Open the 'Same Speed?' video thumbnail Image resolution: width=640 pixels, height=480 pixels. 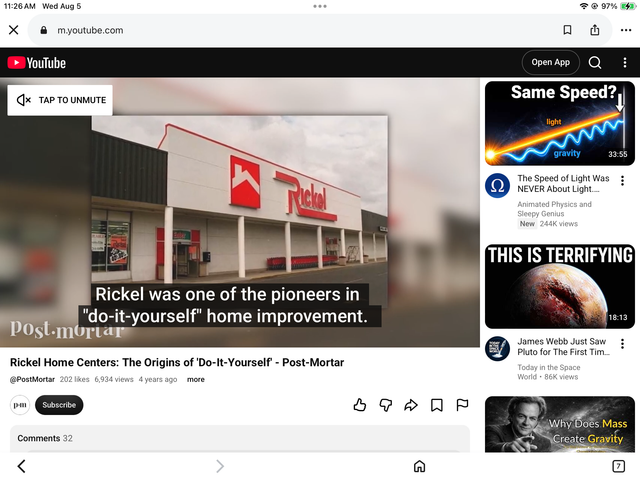tap(560, 123)
